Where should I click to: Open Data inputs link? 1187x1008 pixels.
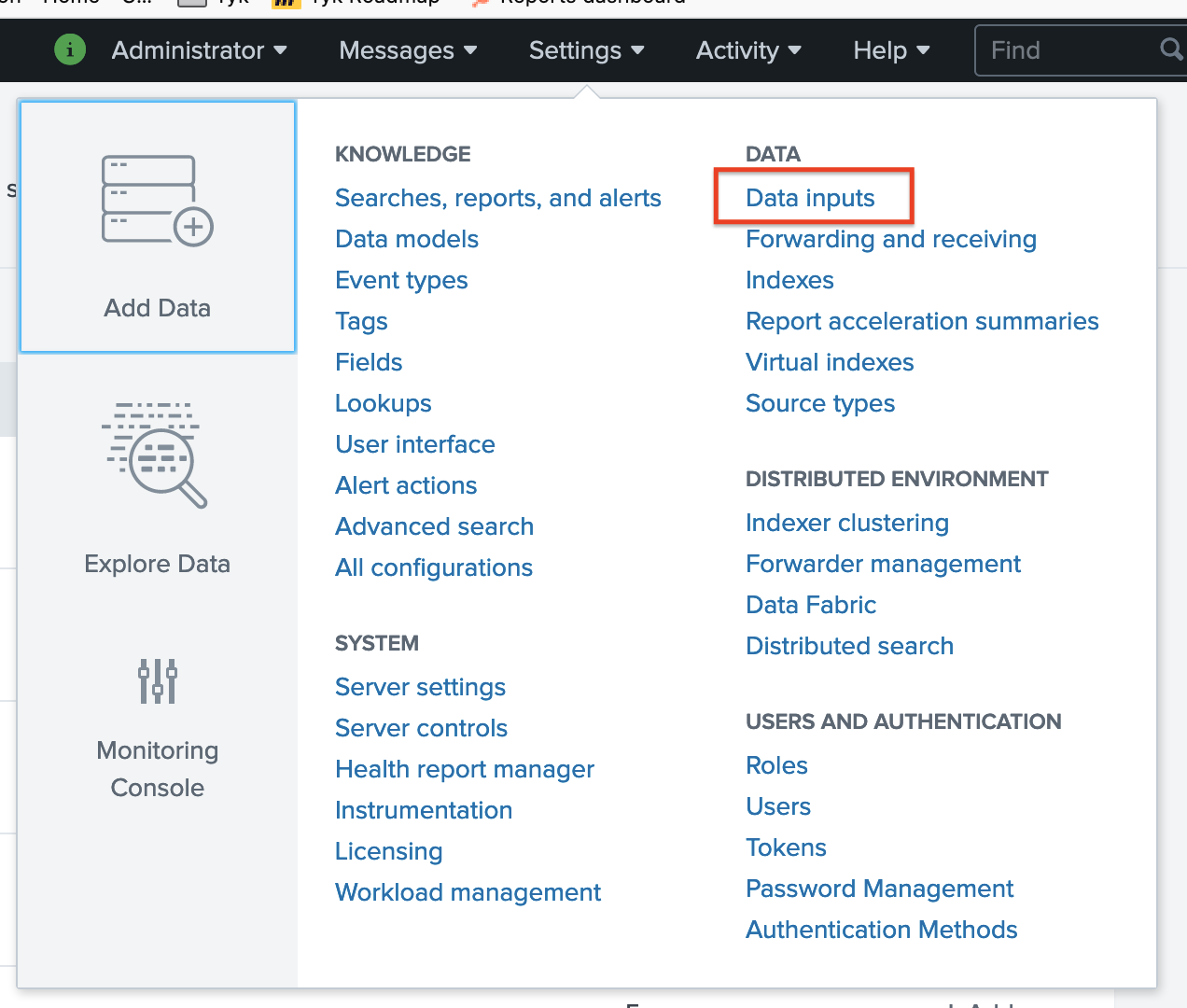click(x=810, y=198)
